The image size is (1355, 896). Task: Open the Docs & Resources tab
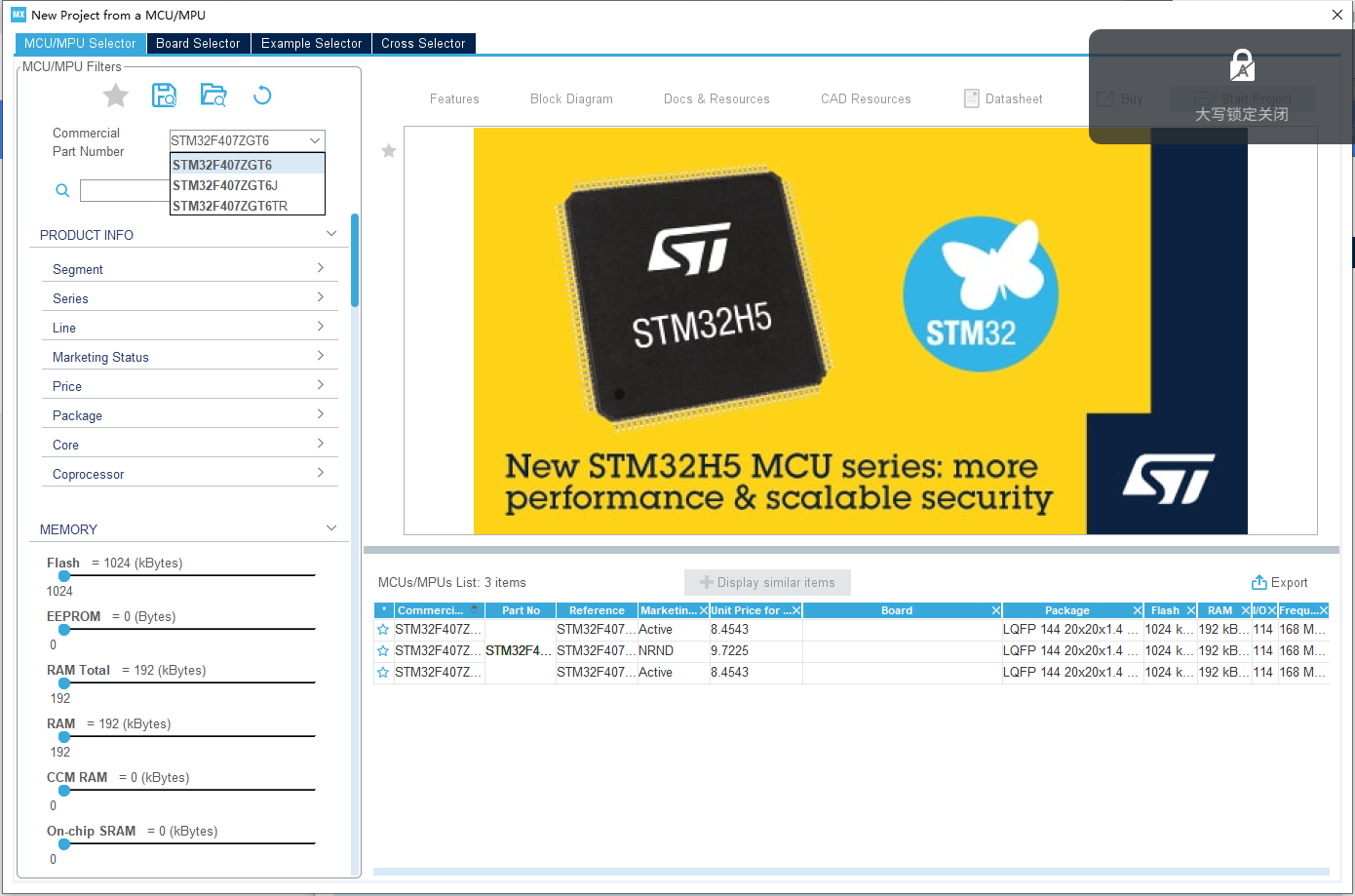click(x=716, y=98)
